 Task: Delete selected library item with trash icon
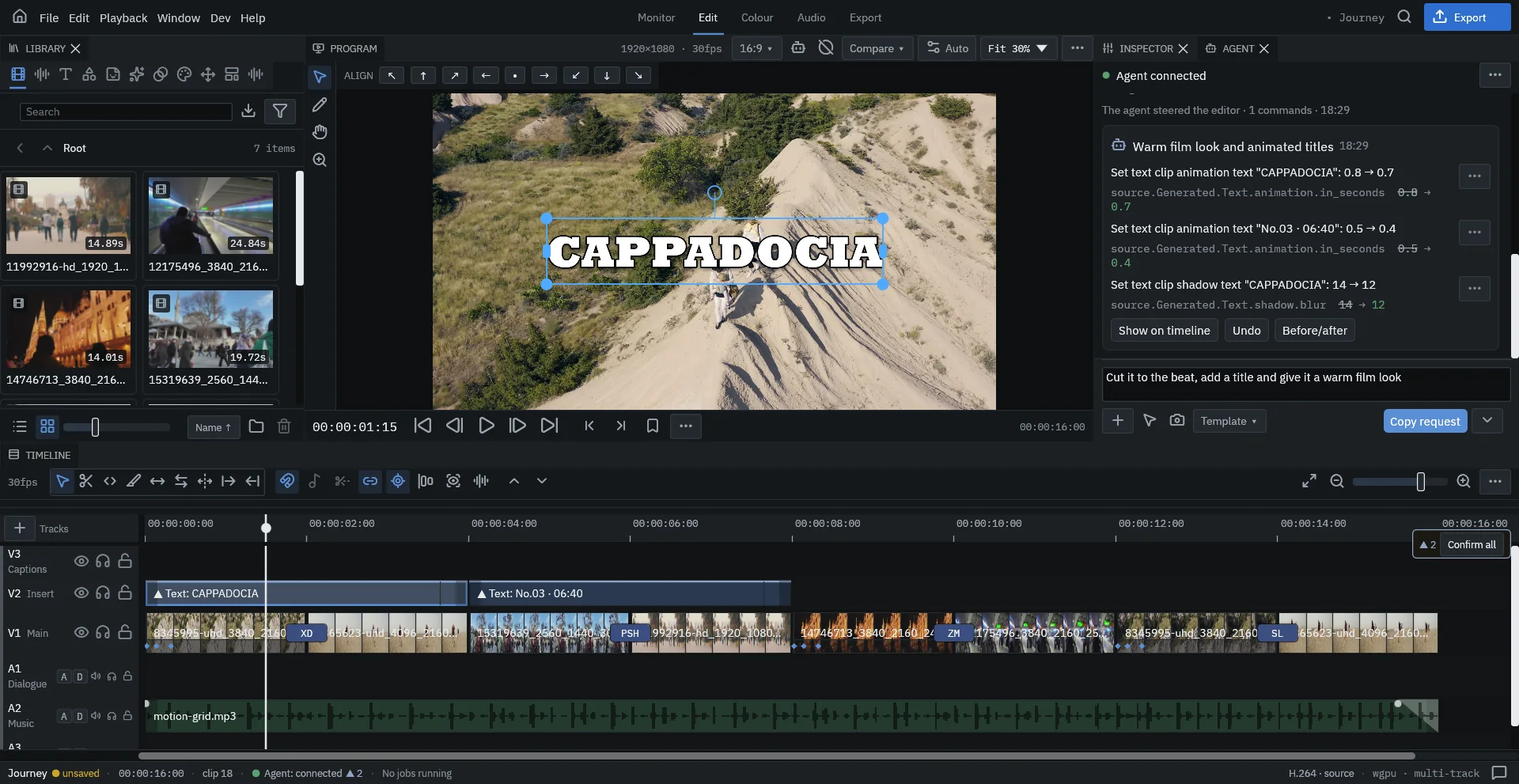pyautogui.click(x=284, y=426)
